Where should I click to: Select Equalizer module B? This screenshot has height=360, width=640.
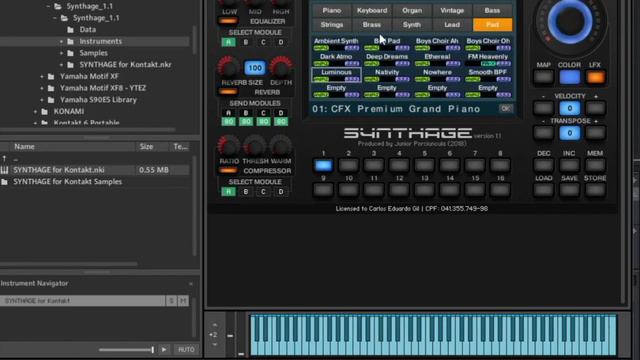tap(246, 42)
